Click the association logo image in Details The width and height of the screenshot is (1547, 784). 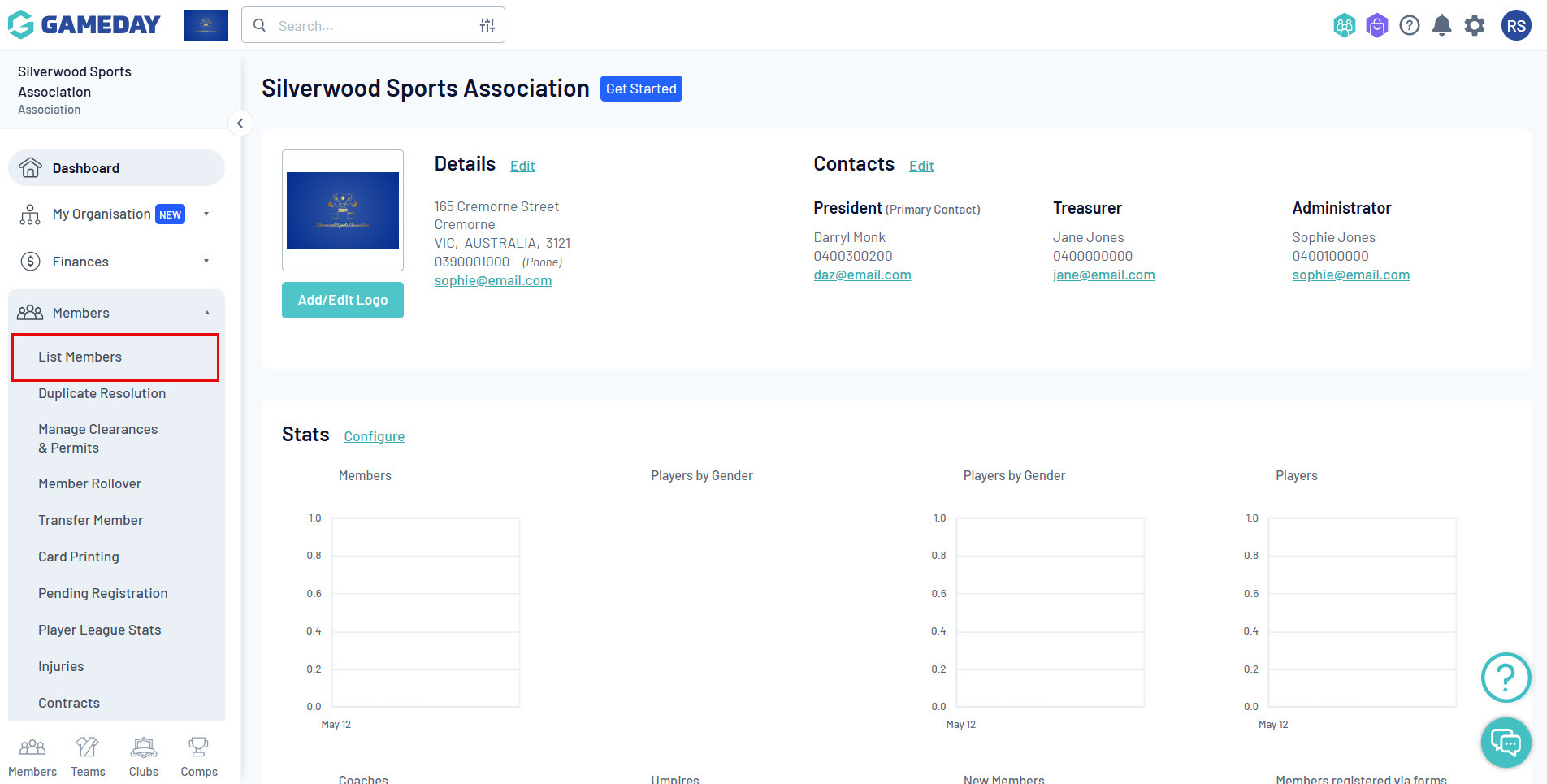pos(343,210)
